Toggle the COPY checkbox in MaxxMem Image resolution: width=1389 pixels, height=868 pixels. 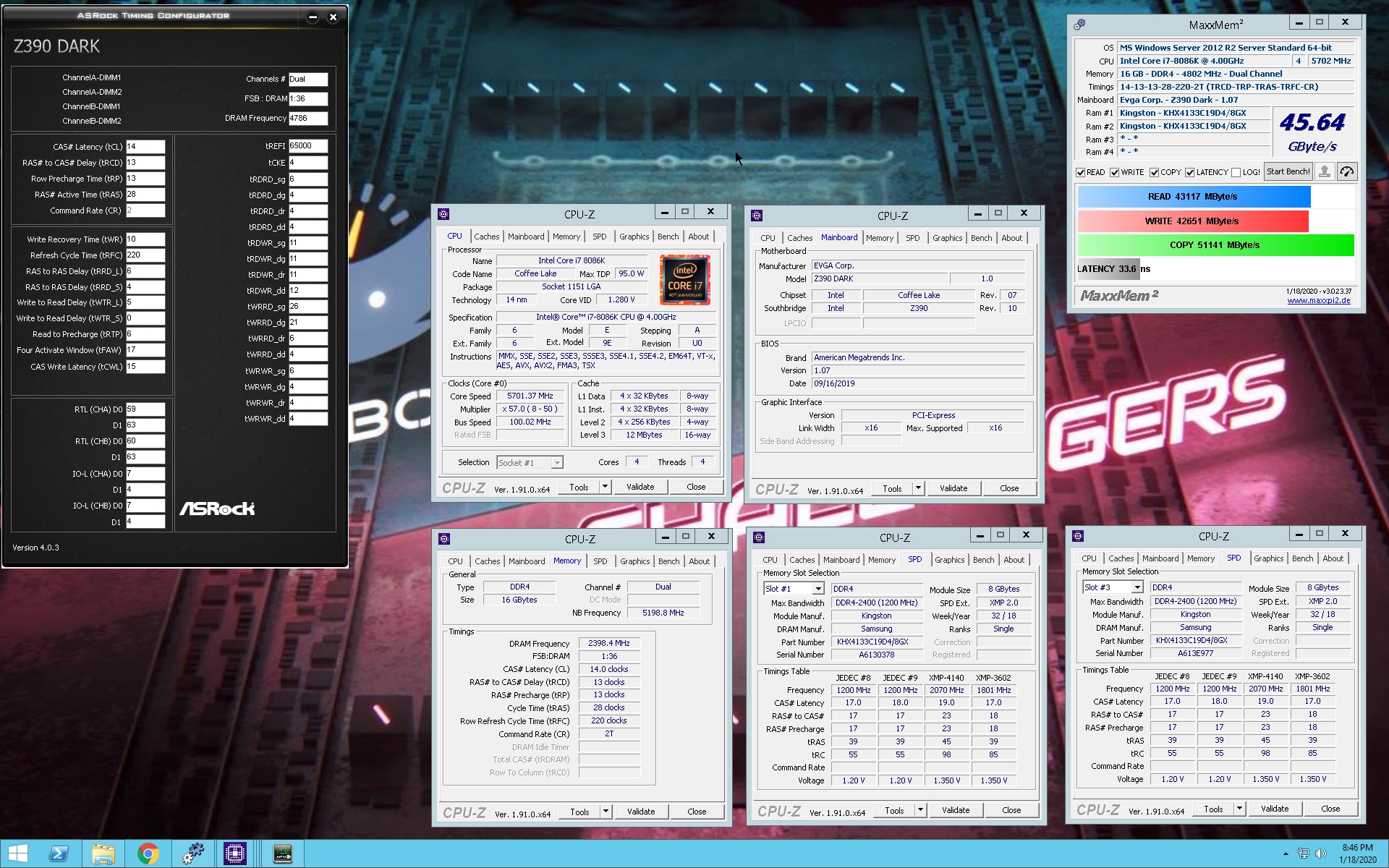pyautogui.click(x=1155, y=172)
